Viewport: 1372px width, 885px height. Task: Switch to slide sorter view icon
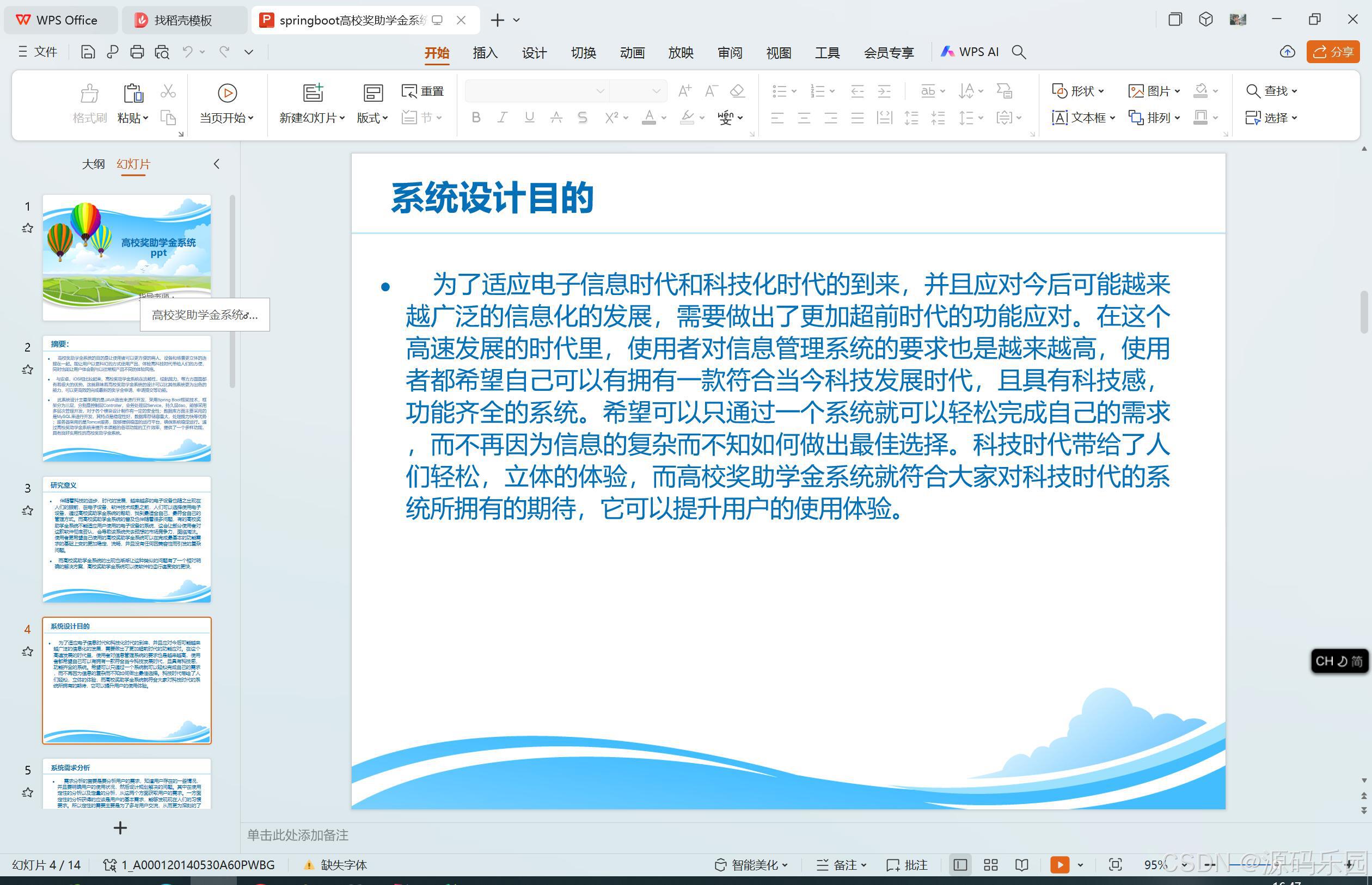coord(990,865)
